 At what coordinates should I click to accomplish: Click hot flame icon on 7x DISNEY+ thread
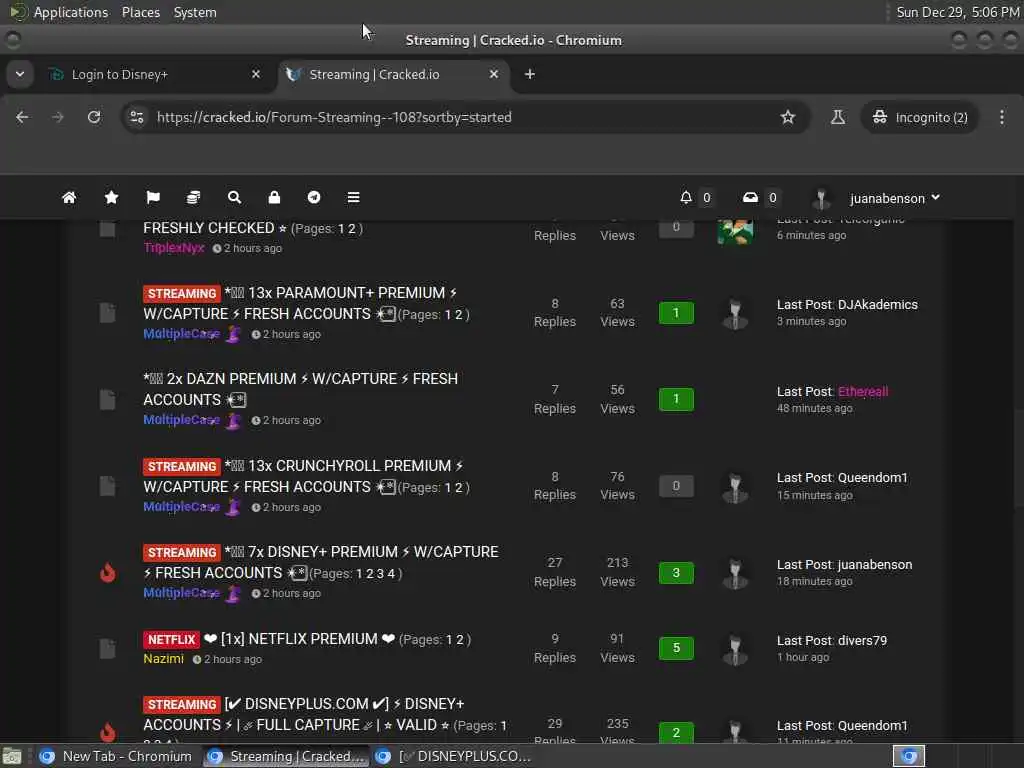(108, 572)
